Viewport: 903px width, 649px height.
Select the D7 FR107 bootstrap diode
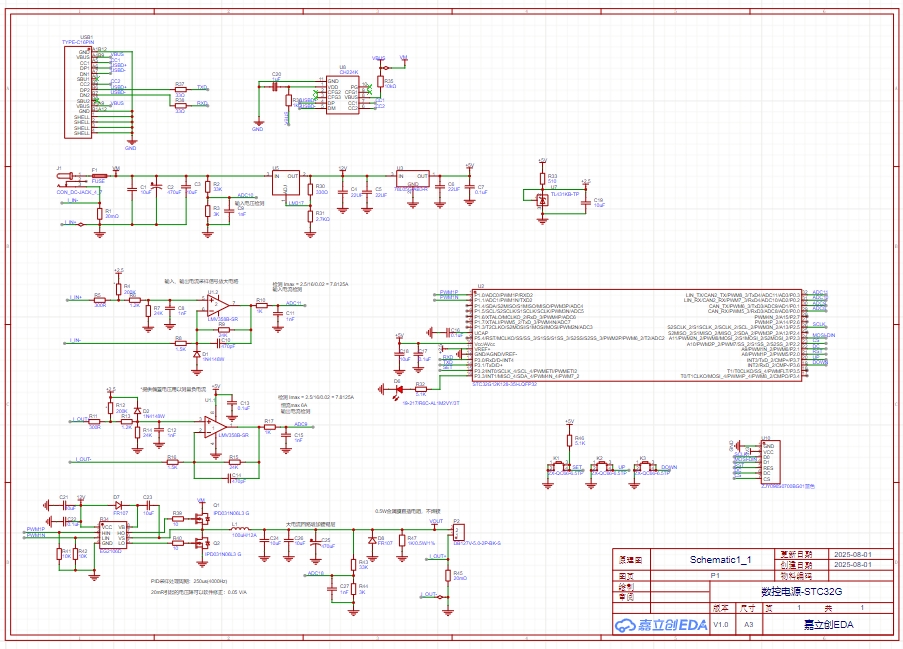[118, 504]
